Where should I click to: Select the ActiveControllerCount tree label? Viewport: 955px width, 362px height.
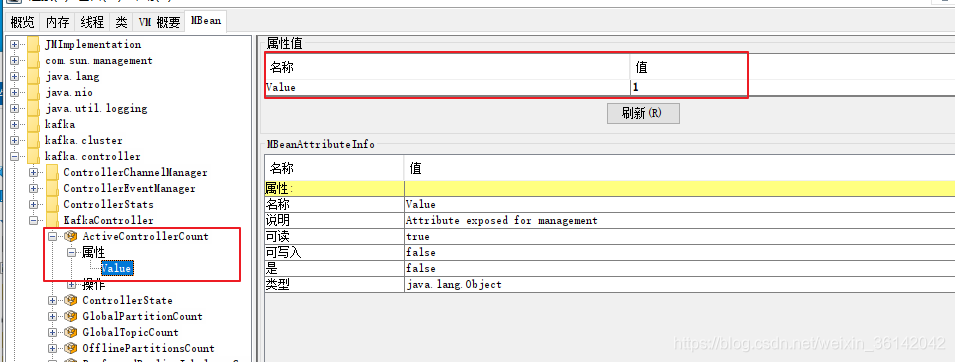146,236
